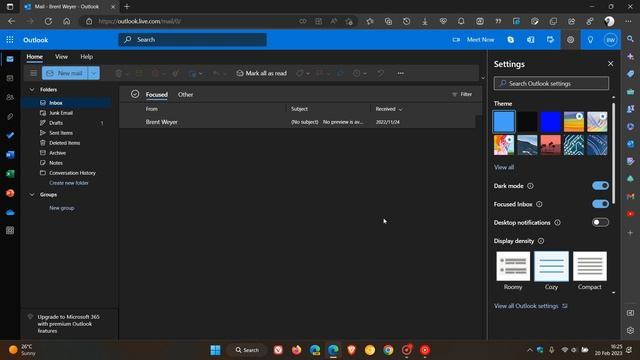Select the sunset palm trees theme

pyautogui.click(x=551, y=145)
